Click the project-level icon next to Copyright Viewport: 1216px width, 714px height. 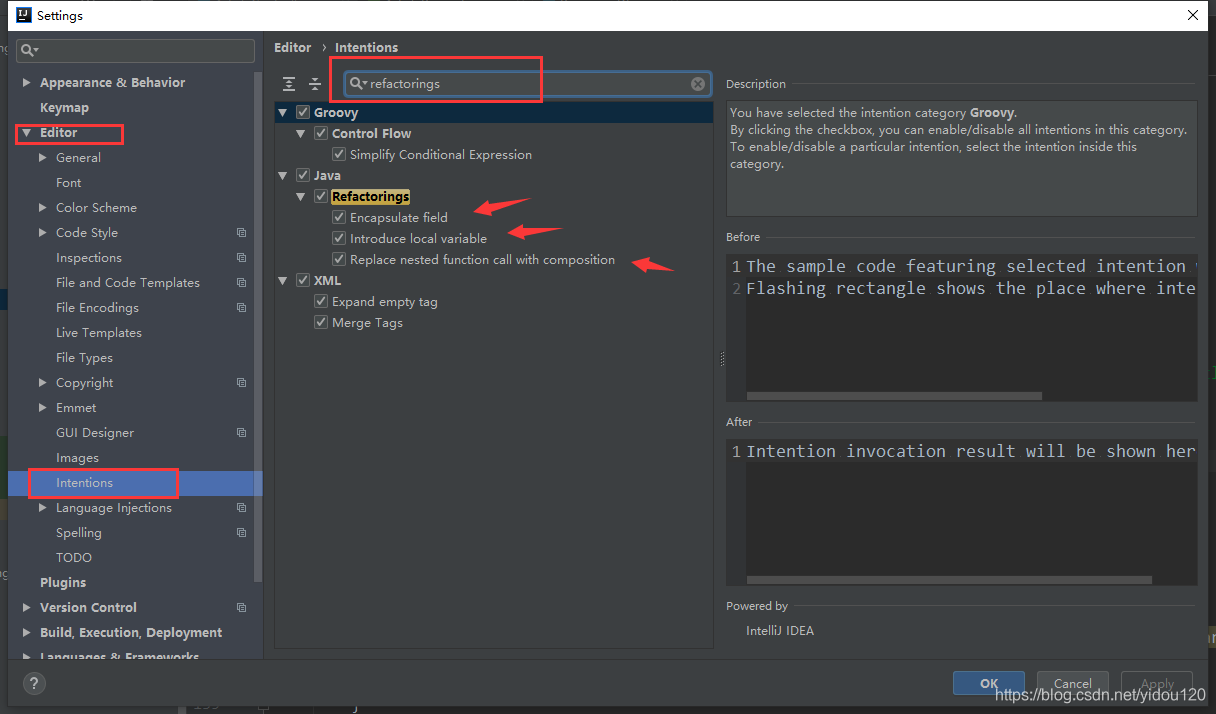click(x=241, y=383)
